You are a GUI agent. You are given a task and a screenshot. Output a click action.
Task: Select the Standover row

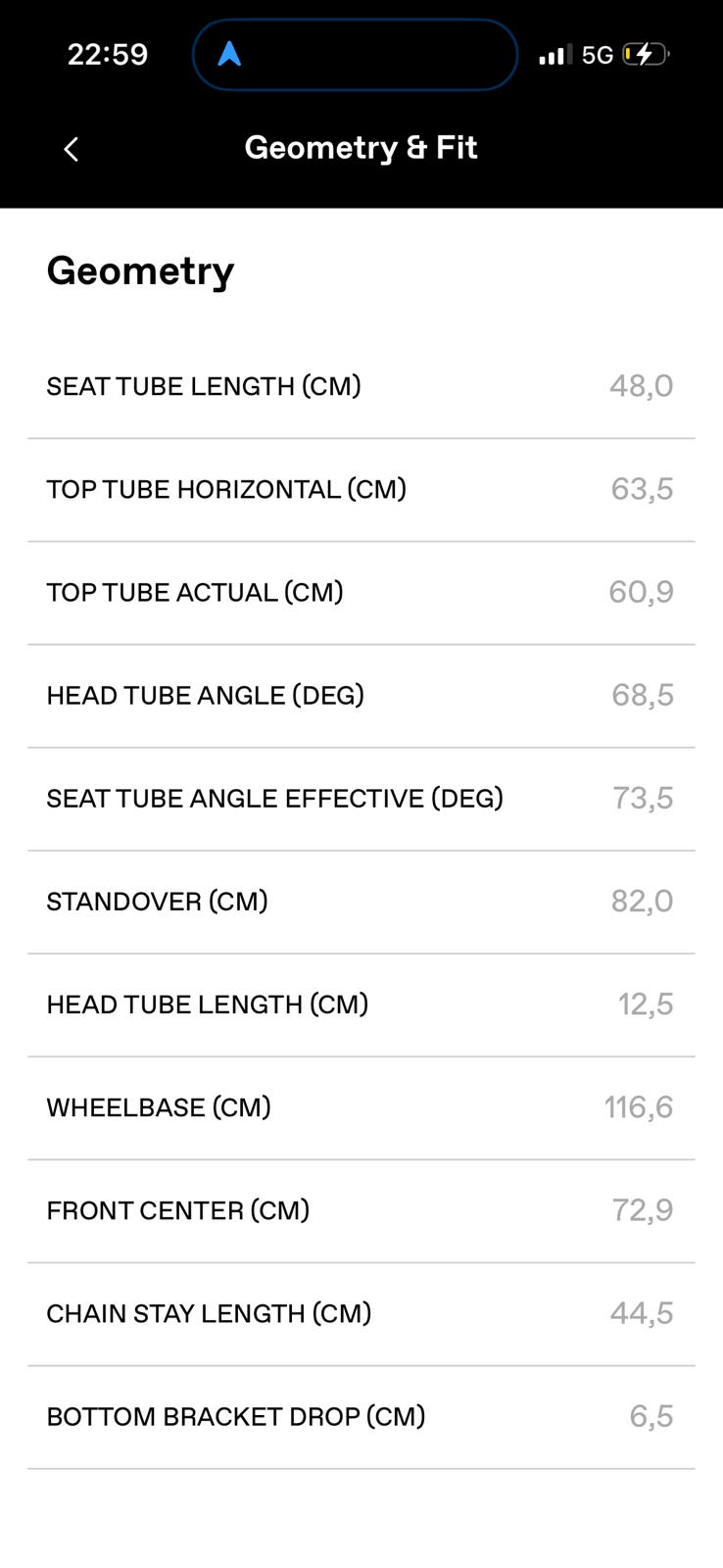(x=361, y=902)
